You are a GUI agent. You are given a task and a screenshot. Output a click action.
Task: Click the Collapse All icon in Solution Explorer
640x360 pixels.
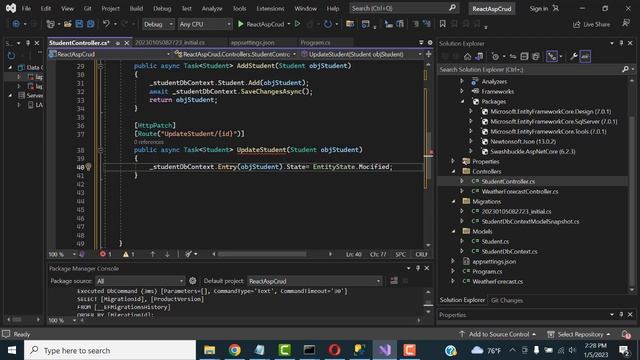[x=524, y=56]
